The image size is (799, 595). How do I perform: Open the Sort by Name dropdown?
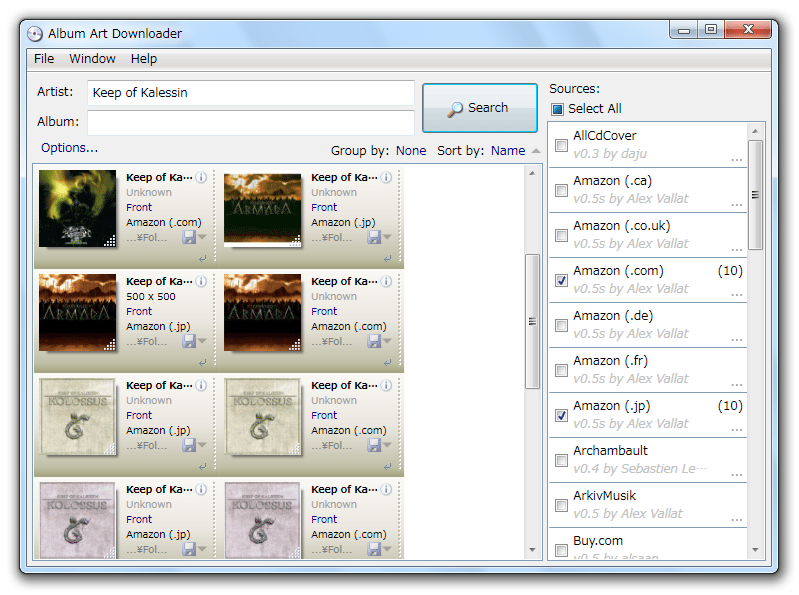pyautogui.click(x=508, y=151)
